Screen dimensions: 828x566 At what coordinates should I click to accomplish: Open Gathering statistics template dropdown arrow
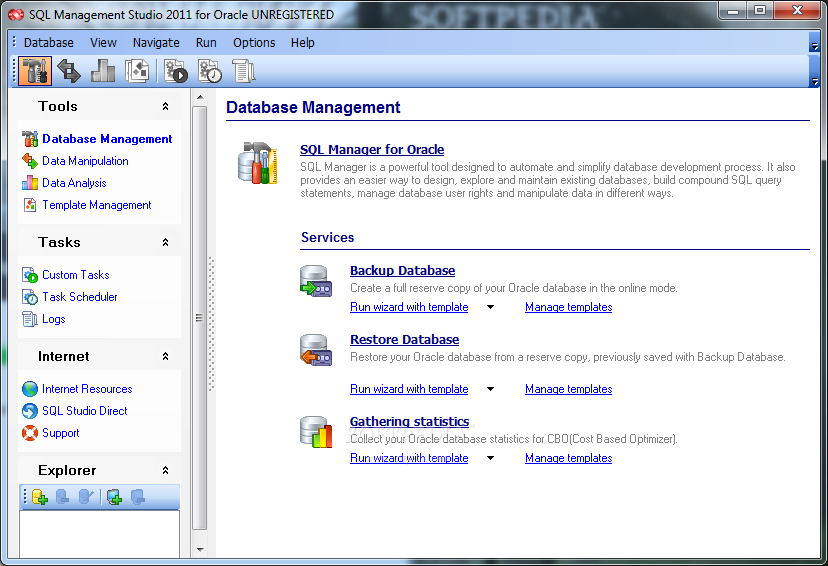tap(491, 458)
